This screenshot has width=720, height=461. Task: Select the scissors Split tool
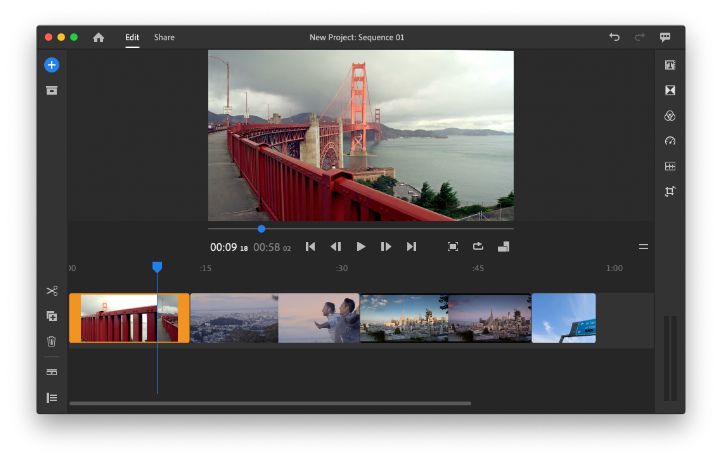click(51, 291)
